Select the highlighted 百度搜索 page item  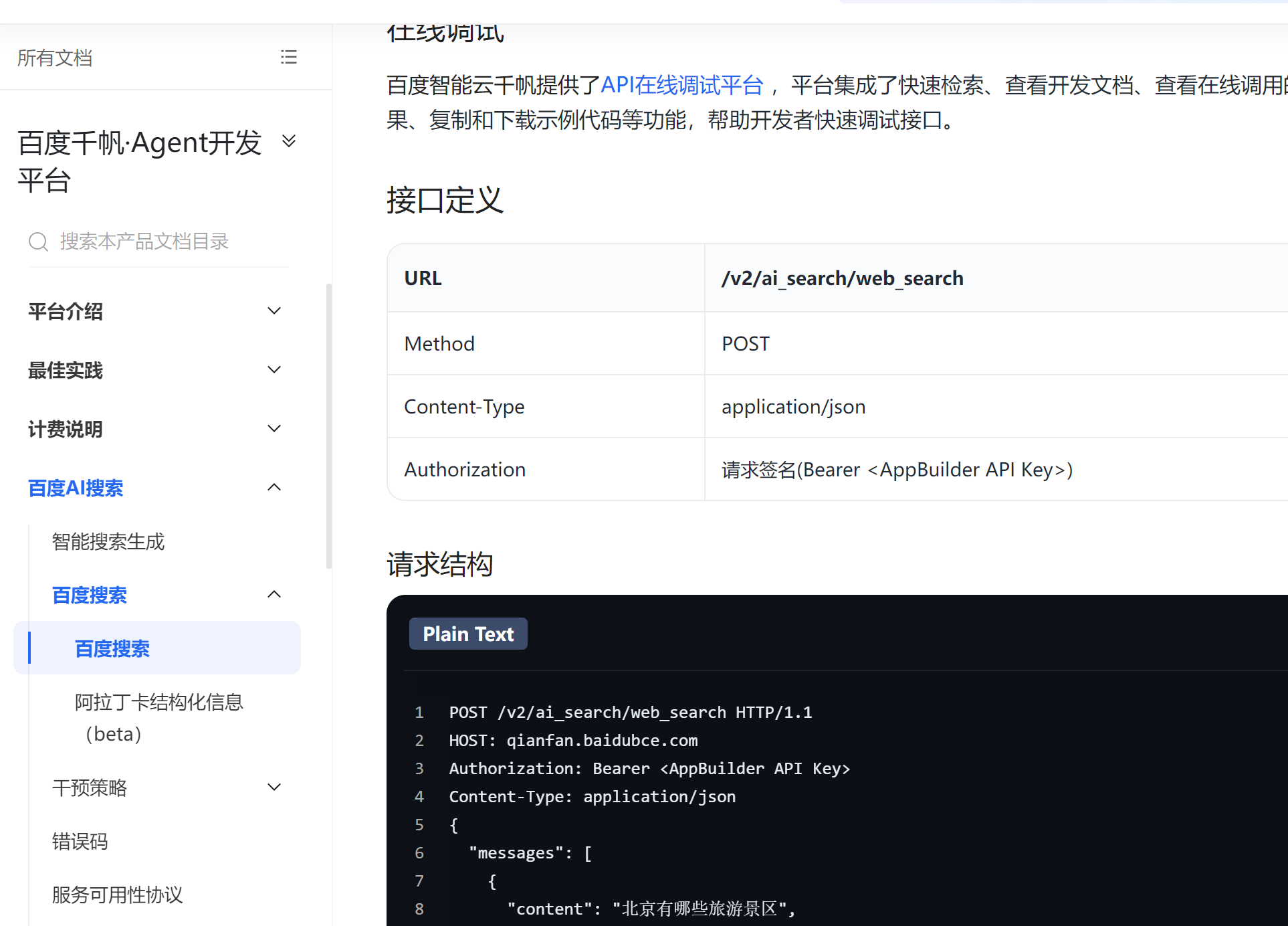click(x=112, y=648)
